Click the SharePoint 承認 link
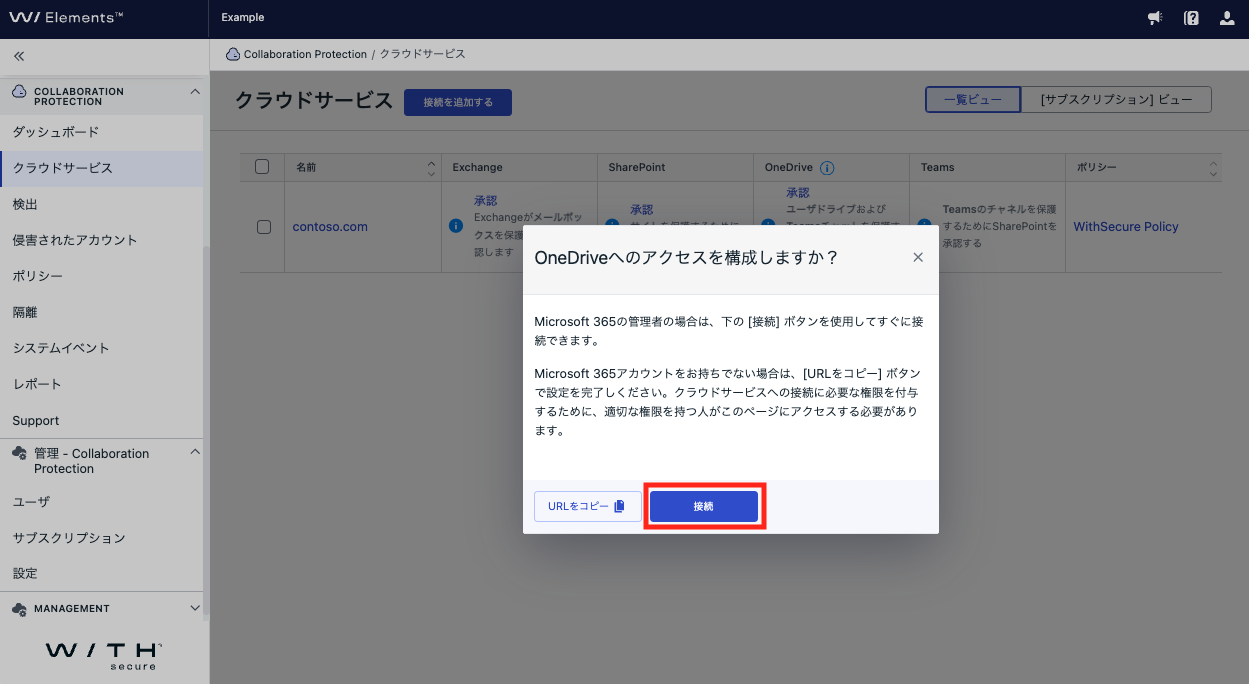The width and height of the screenshot is (1249, 684). [641, 210]
